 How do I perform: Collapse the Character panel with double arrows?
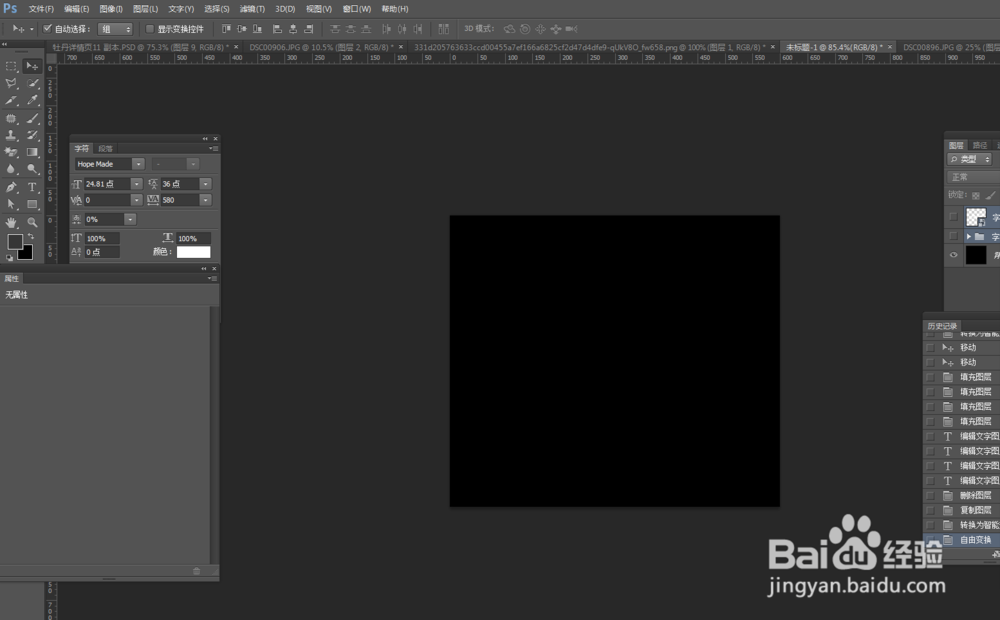[x=205, y=138]
